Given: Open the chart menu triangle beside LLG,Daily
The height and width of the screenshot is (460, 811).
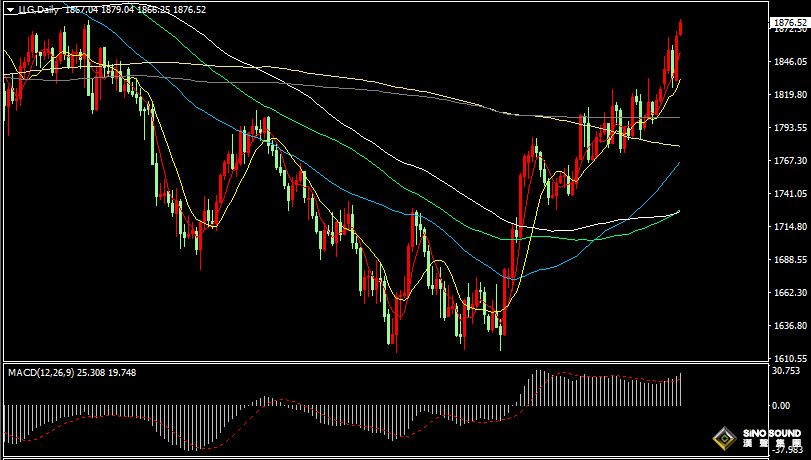Looking at the screenshot, I should [10, 10].
